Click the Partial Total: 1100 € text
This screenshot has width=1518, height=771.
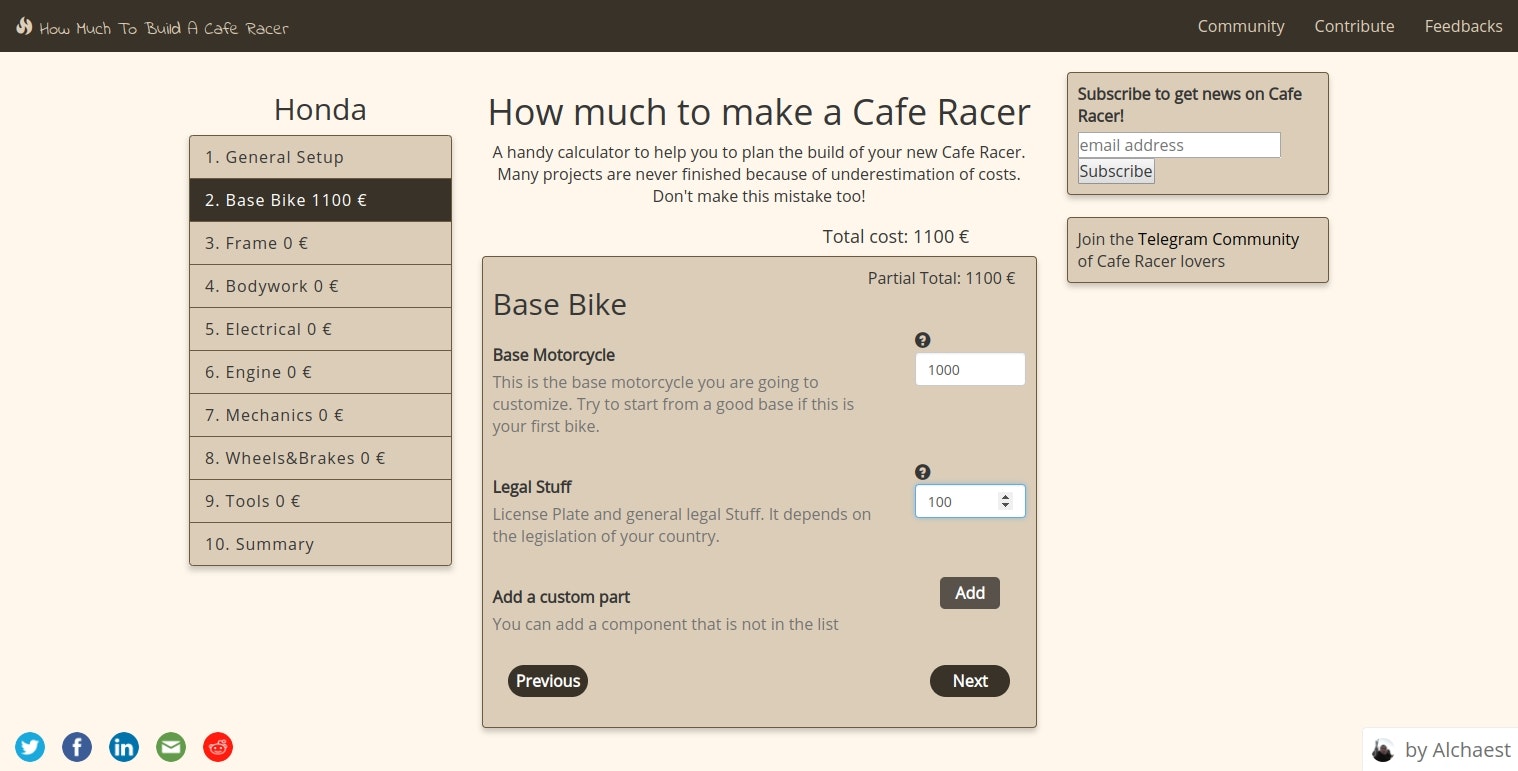941,278
